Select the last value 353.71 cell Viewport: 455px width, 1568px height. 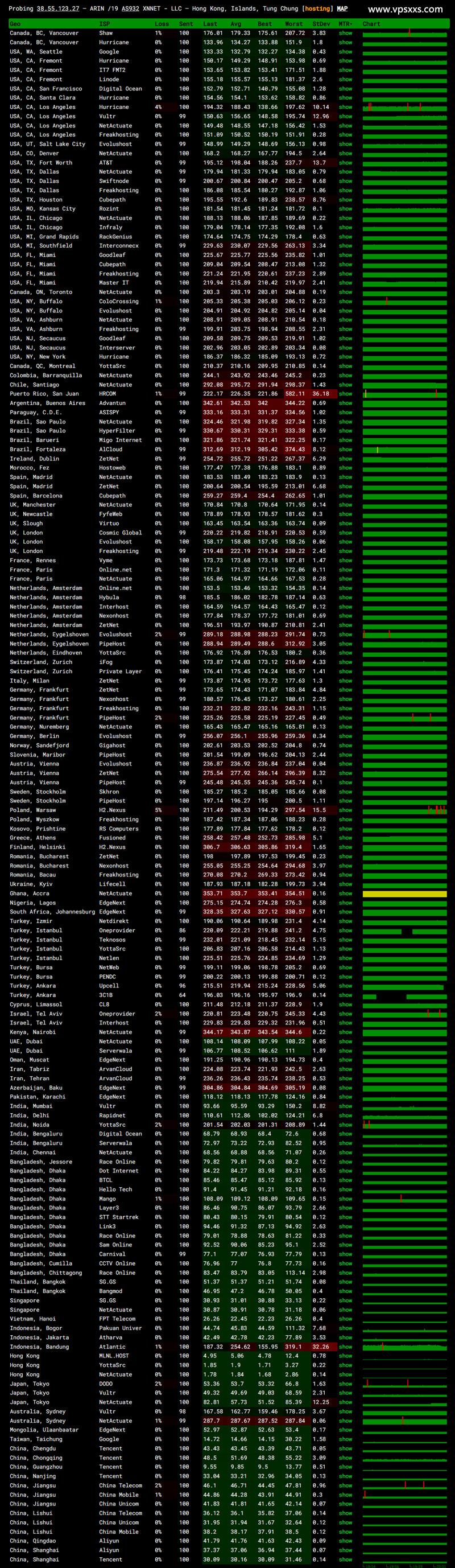point(213,894)
